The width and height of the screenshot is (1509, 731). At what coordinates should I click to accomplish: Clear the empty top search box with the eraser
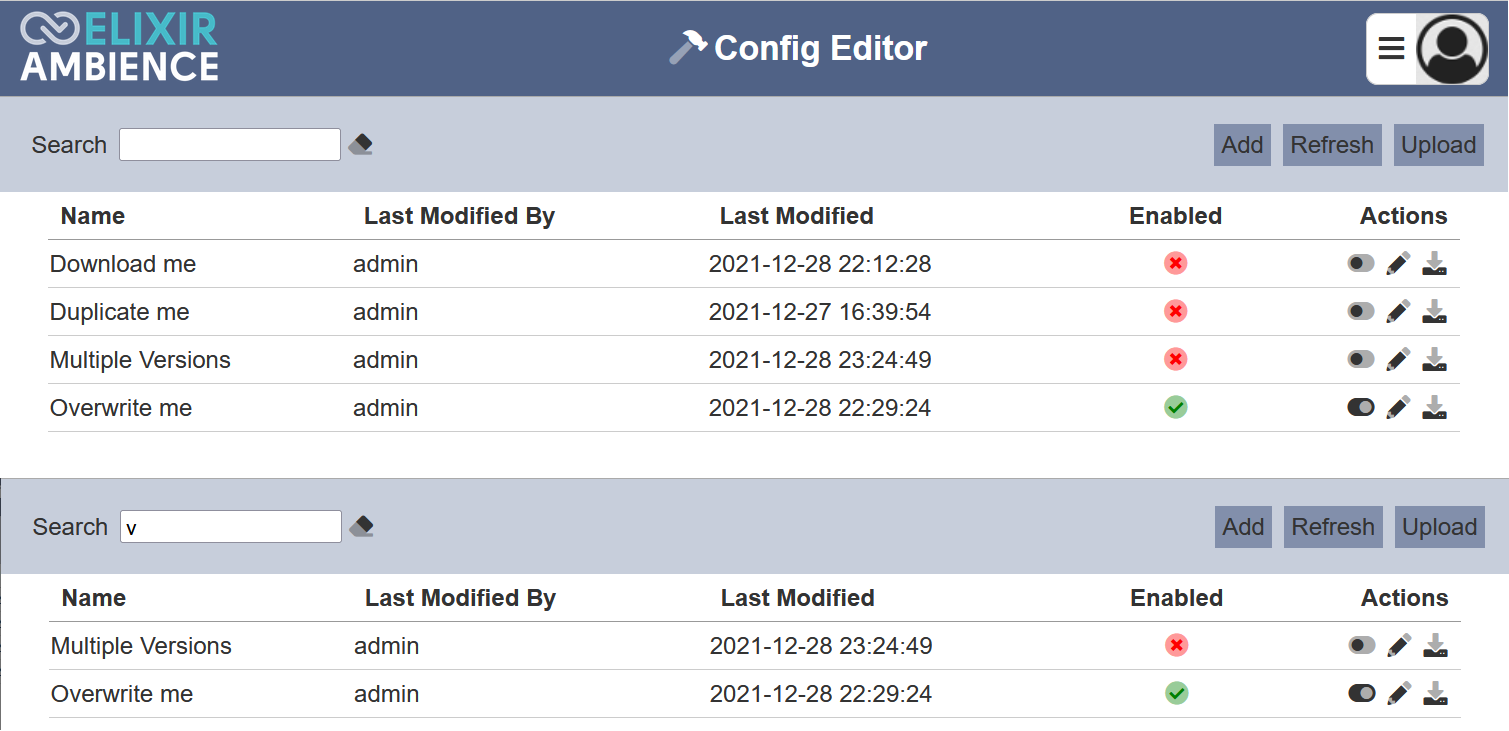coord(361,145)
